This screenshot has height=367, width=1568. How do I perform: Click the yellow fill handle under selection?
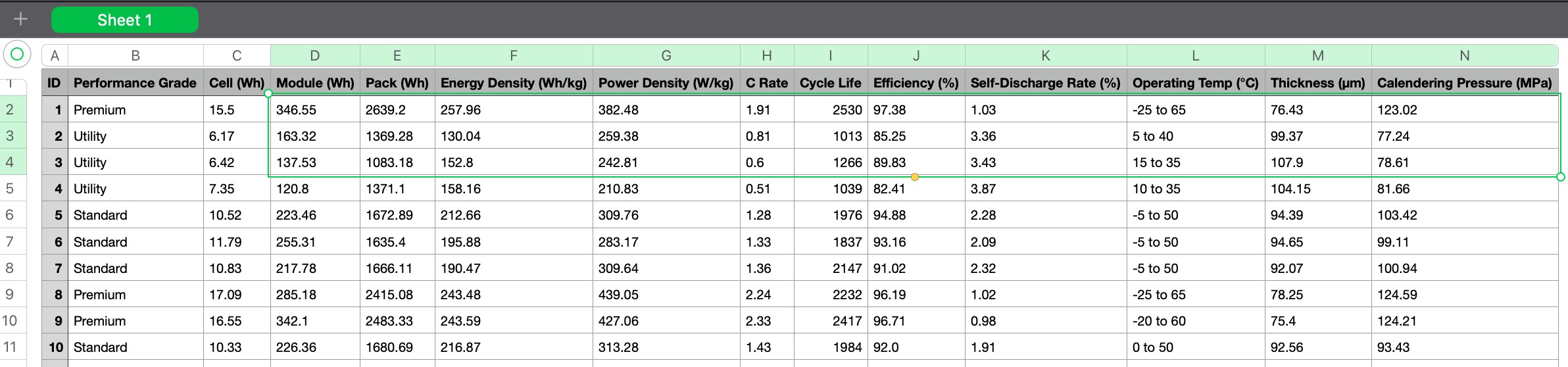click(915, 177)
